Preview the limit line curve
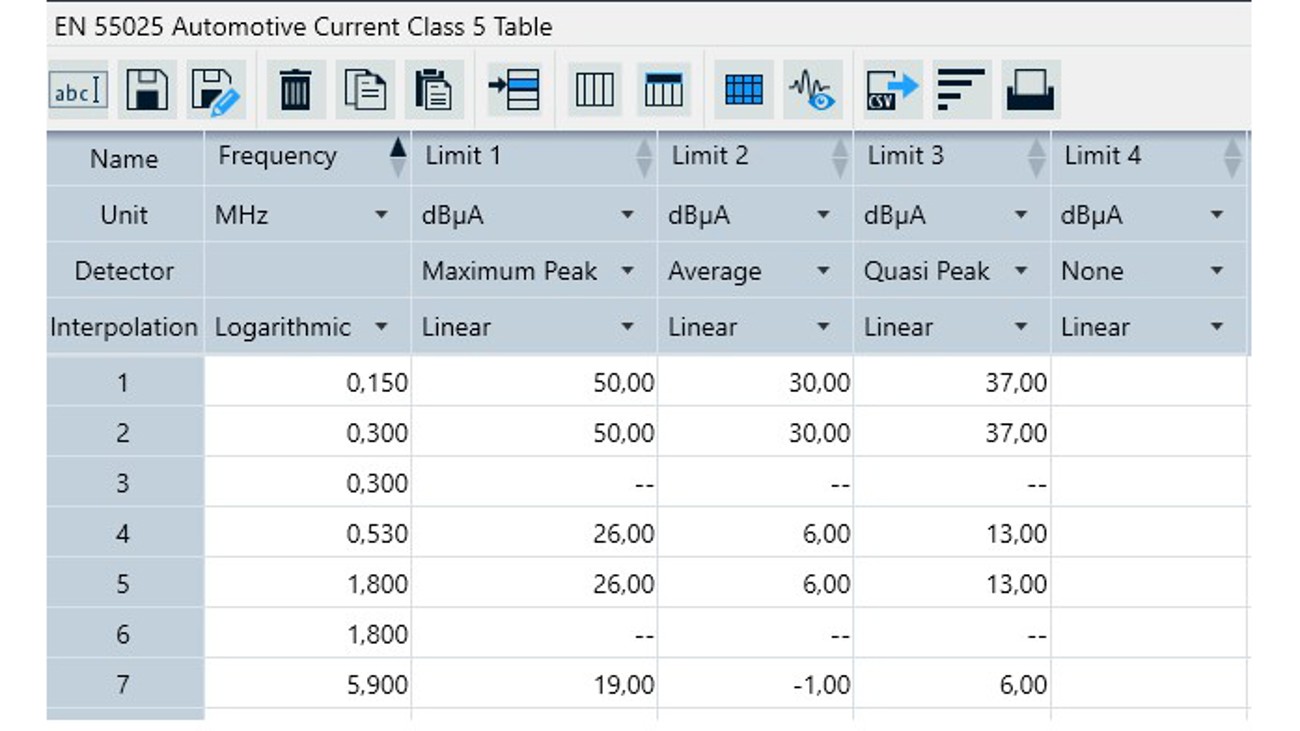 pos(812,88)
